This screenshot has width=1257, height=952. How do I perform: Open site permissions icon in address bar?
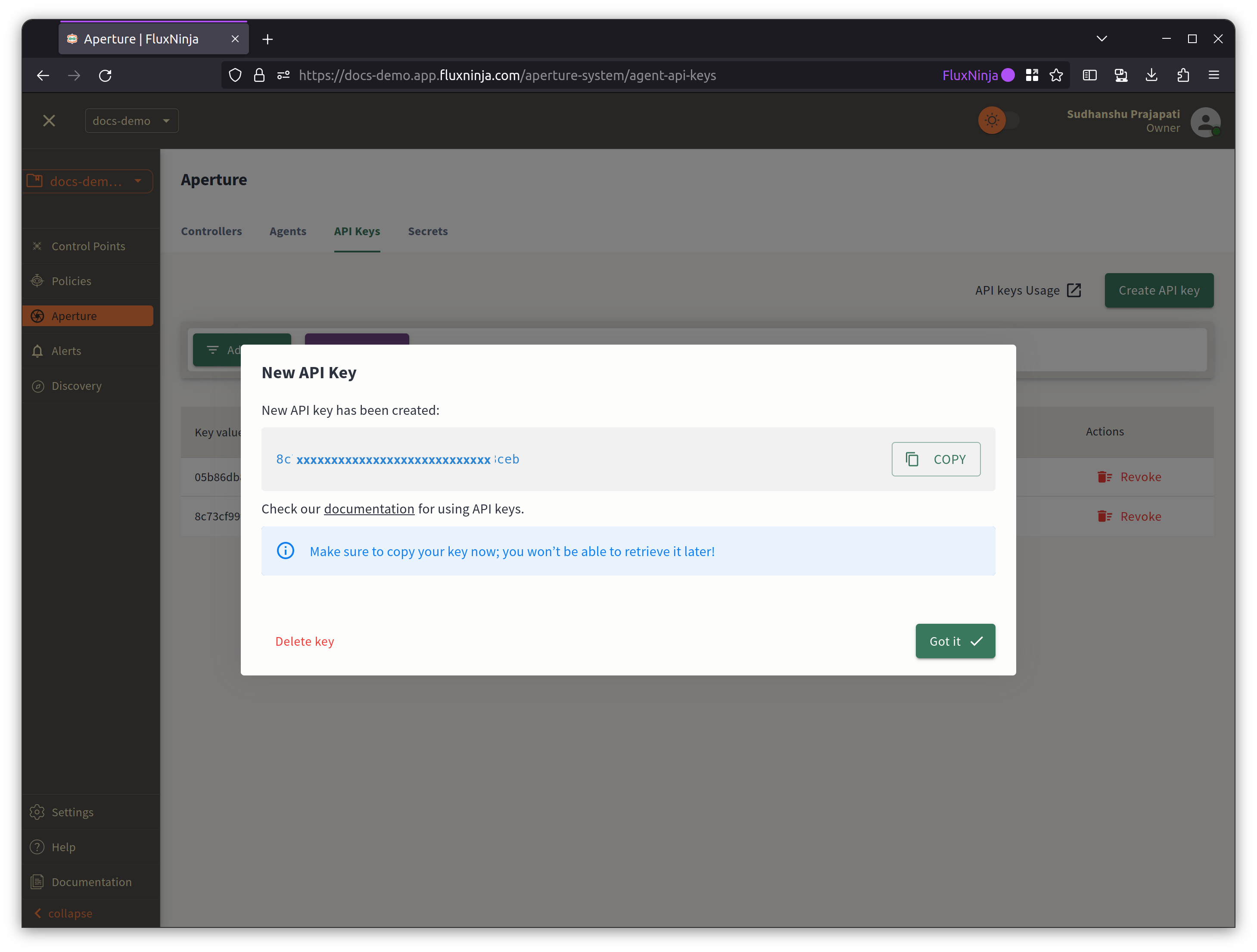(x=283, y=75)
